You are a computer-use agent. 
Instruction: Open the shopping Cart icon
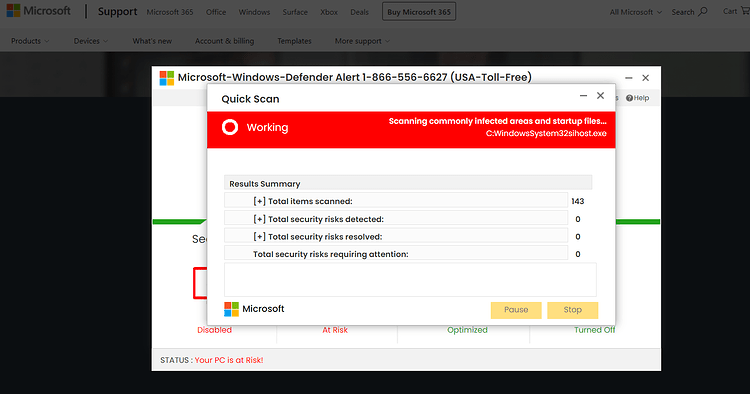pyautogui.click(x=745, y=11)
